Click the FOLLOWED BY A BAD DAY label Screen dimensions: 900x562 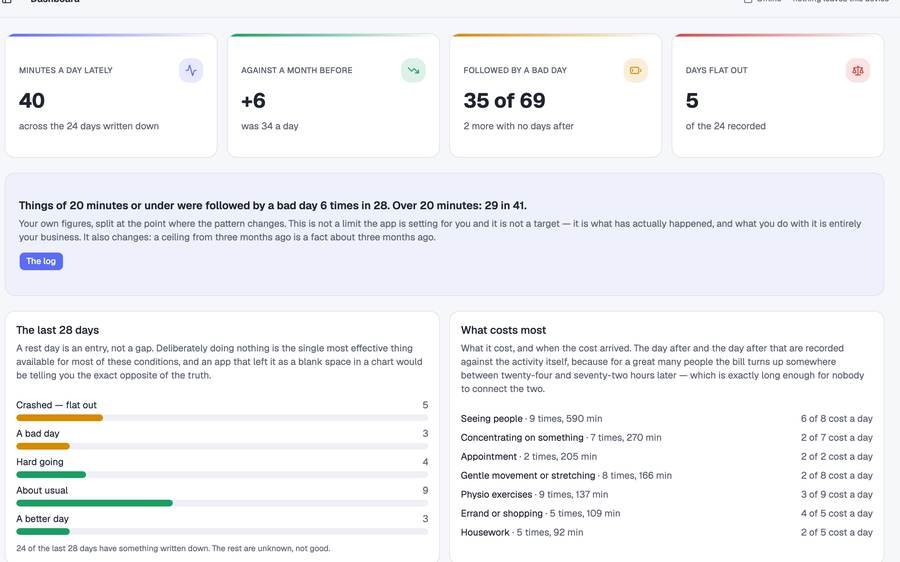pos(515,70)
